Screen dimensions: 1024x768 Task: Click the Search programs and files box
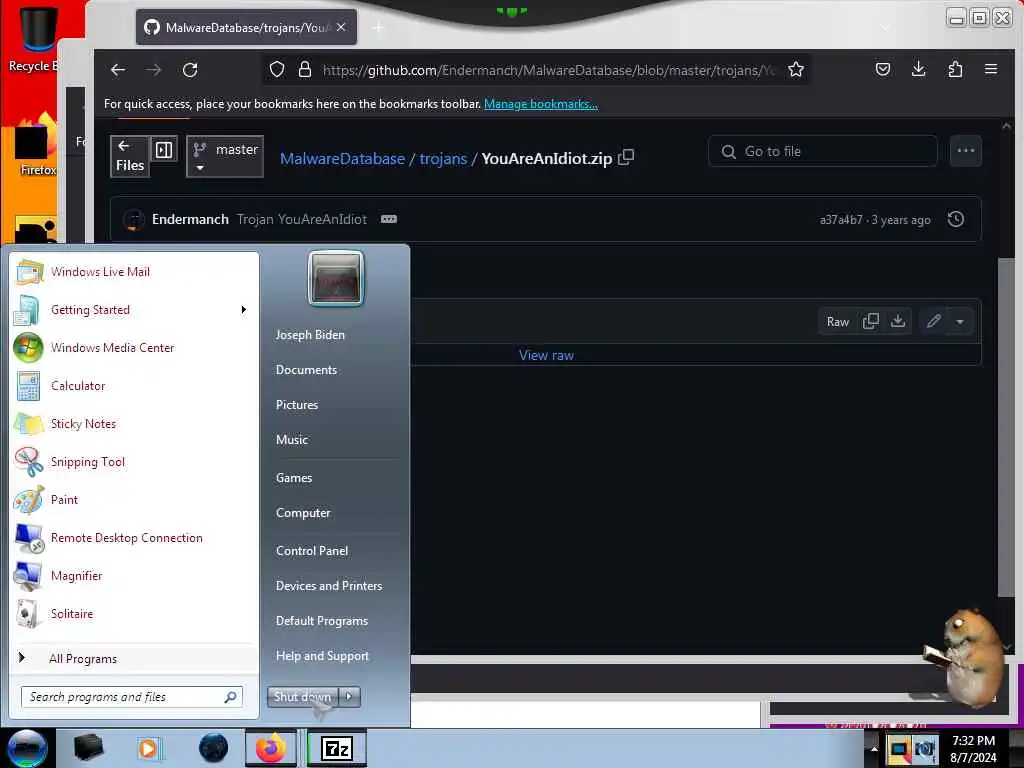click(132, 697)
